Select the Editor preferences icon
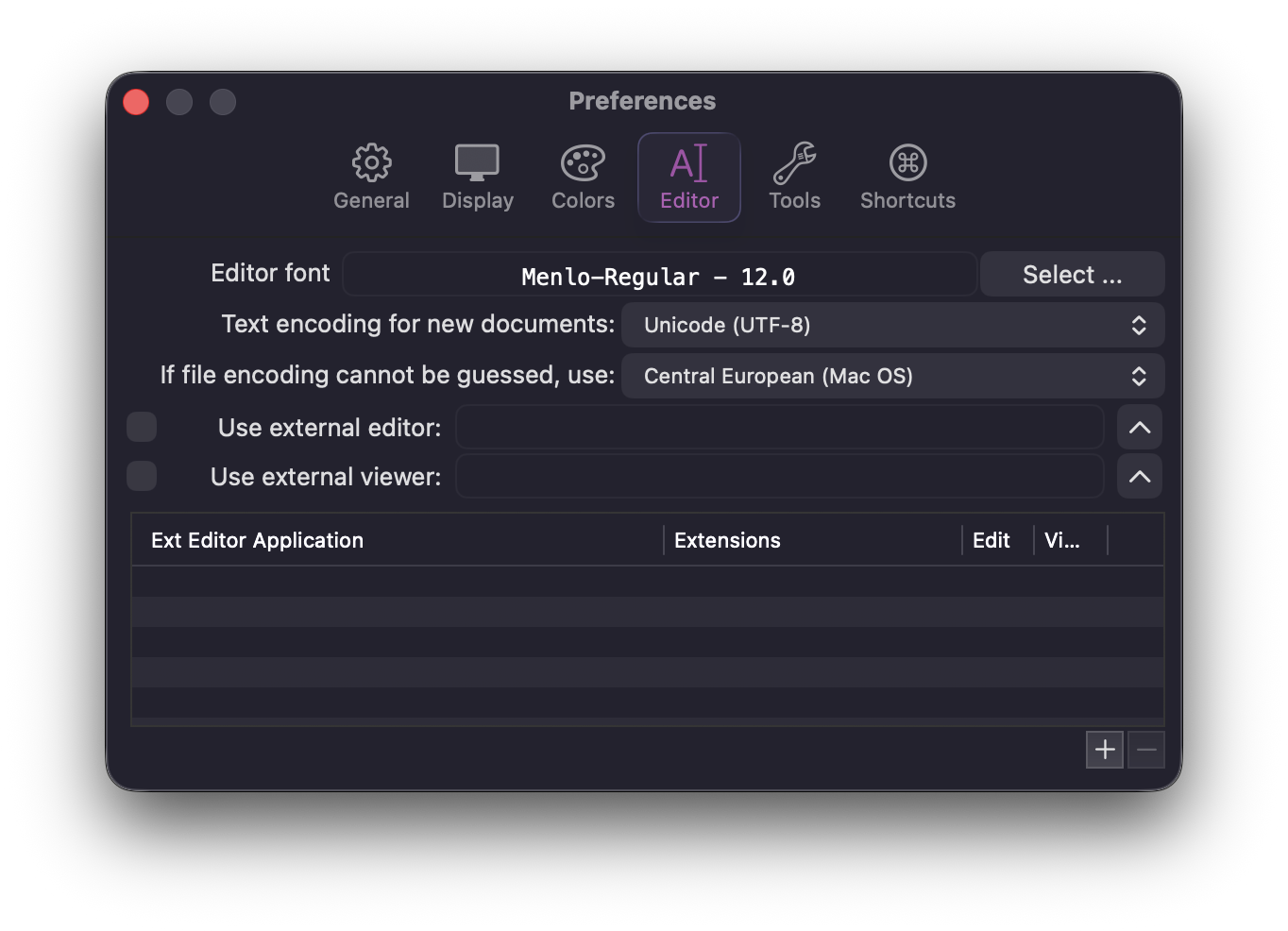This screenshot has height=931, width=1288. (x=688, y=177)
